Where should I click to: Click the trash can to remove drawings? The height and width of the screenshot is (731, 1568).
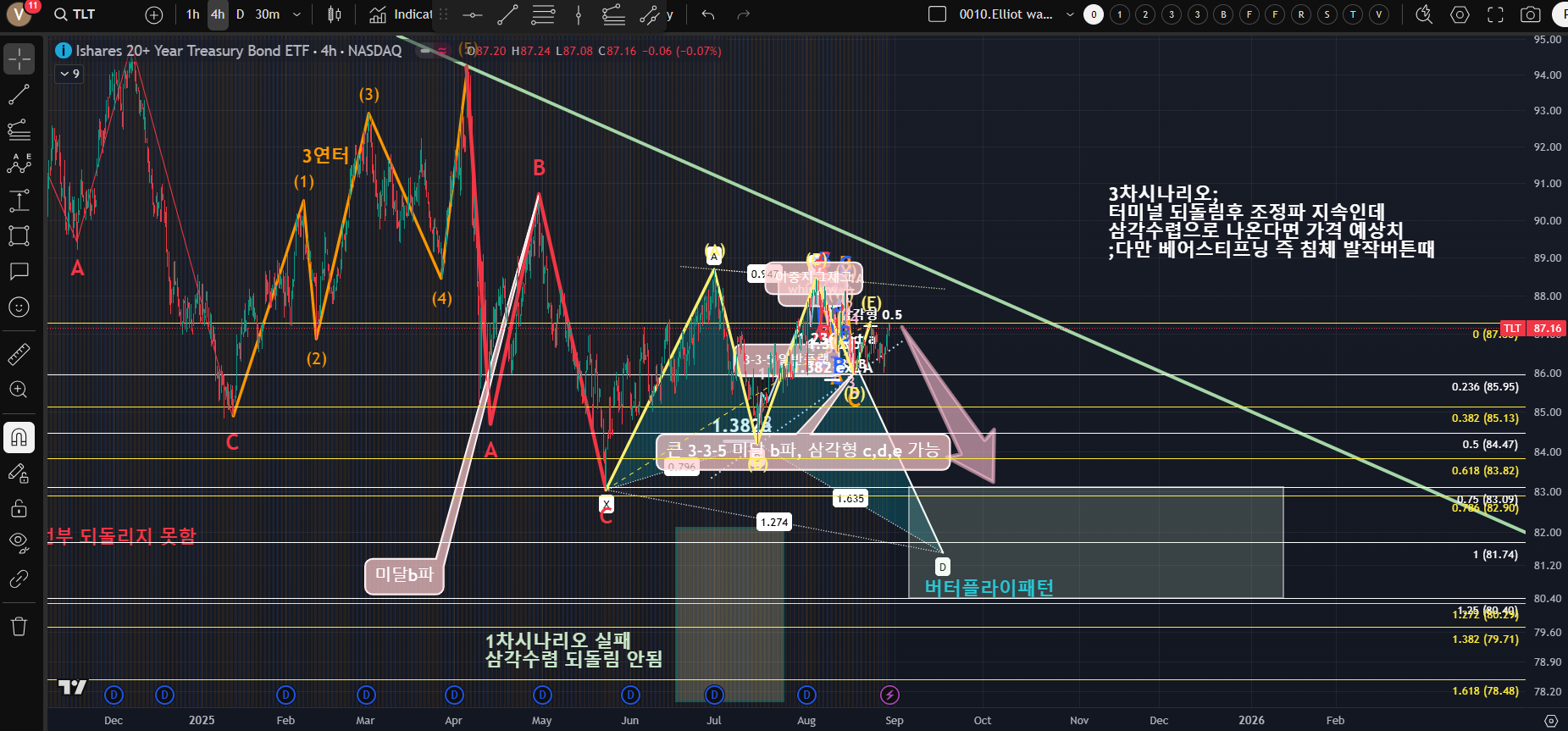[x=19, y=627]
